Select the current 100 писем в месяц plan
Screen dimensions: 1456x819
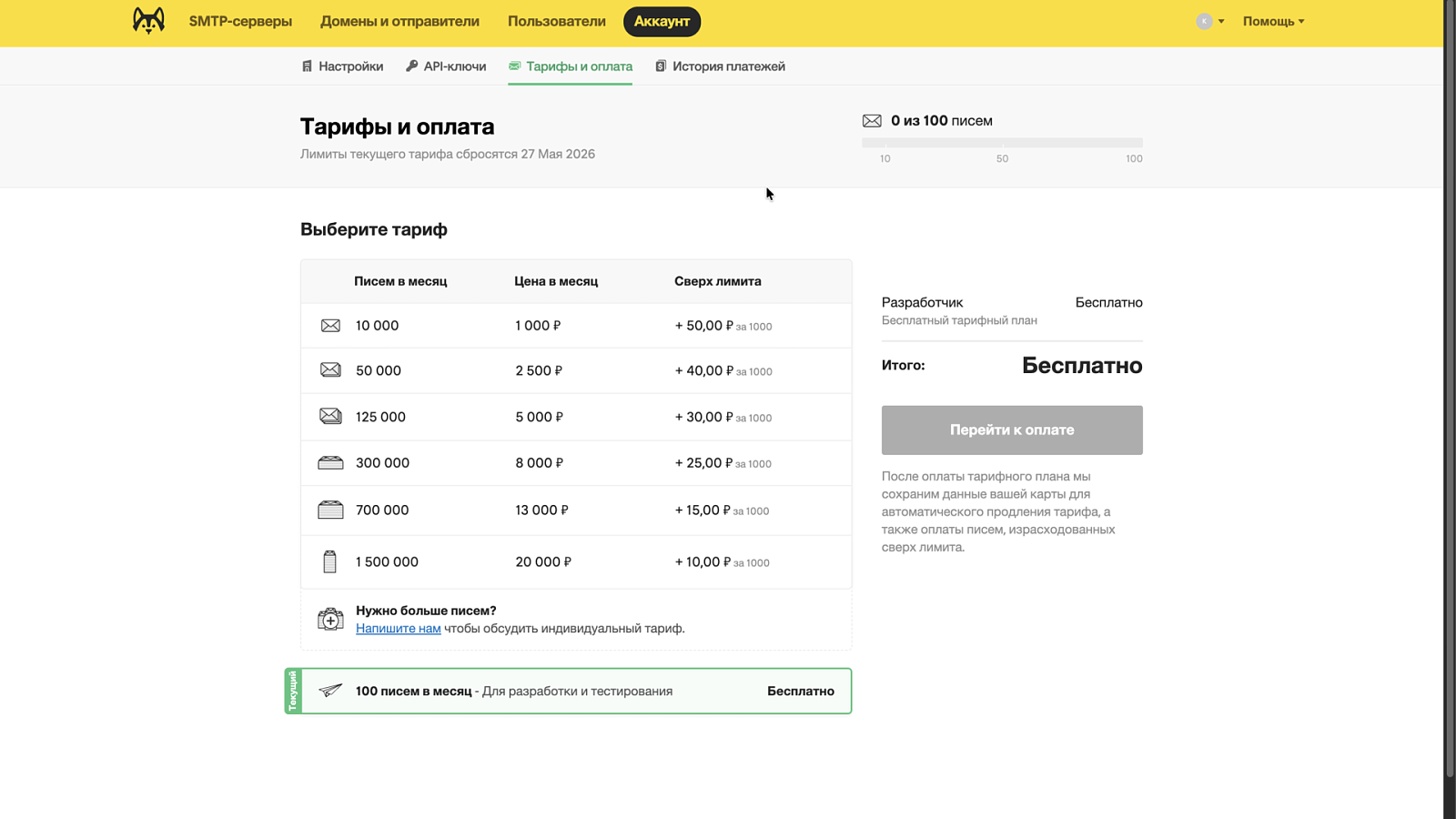point(568,691)
